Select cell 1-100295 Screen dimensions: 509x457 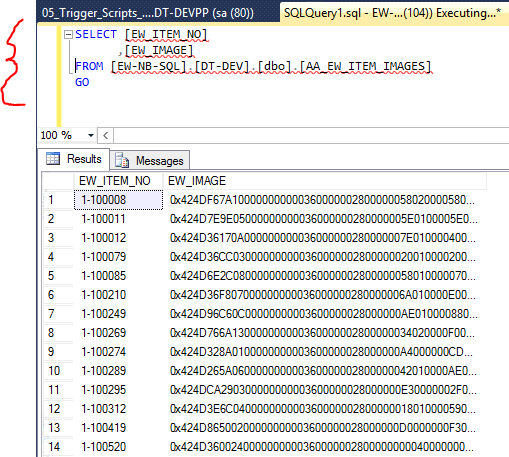[x=118, y=390]
